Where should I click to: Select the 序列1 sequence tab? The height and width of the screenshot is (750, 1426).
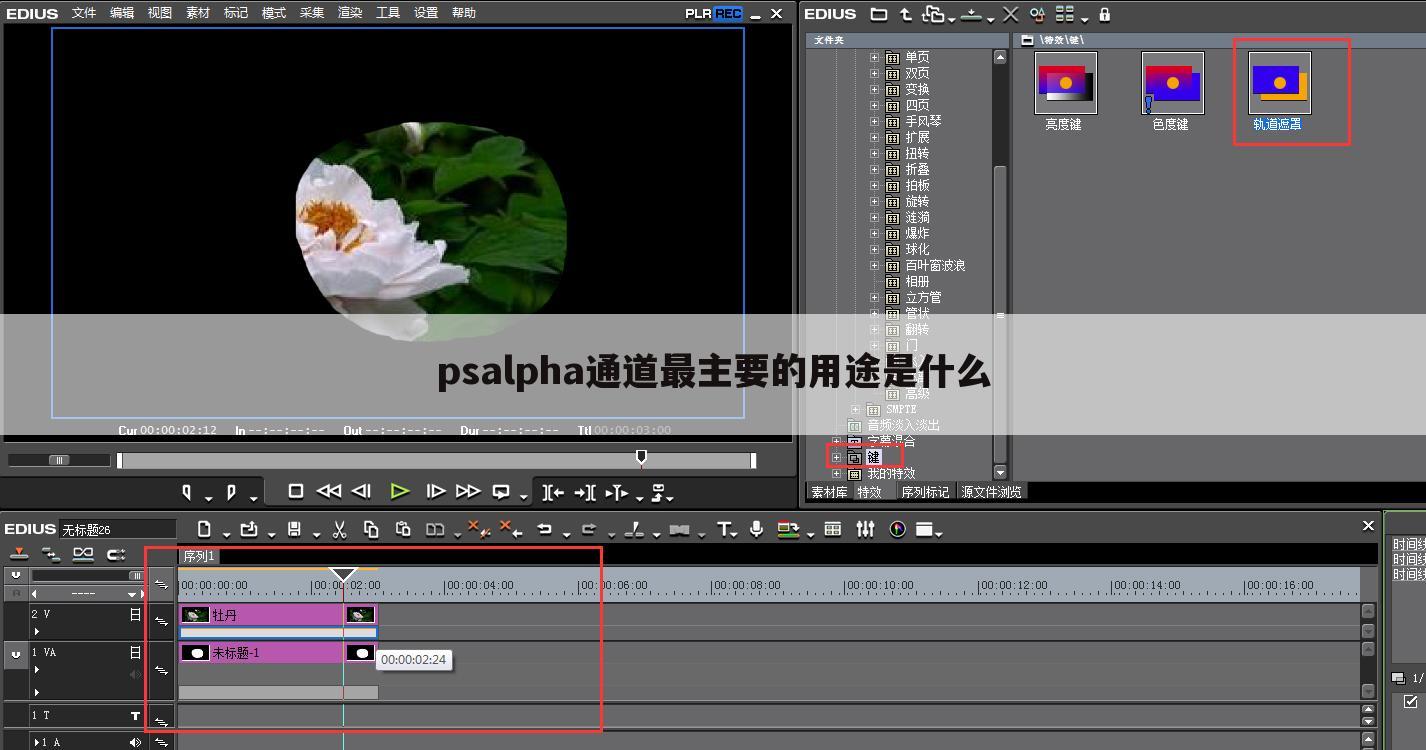click(x=198, y=556)
